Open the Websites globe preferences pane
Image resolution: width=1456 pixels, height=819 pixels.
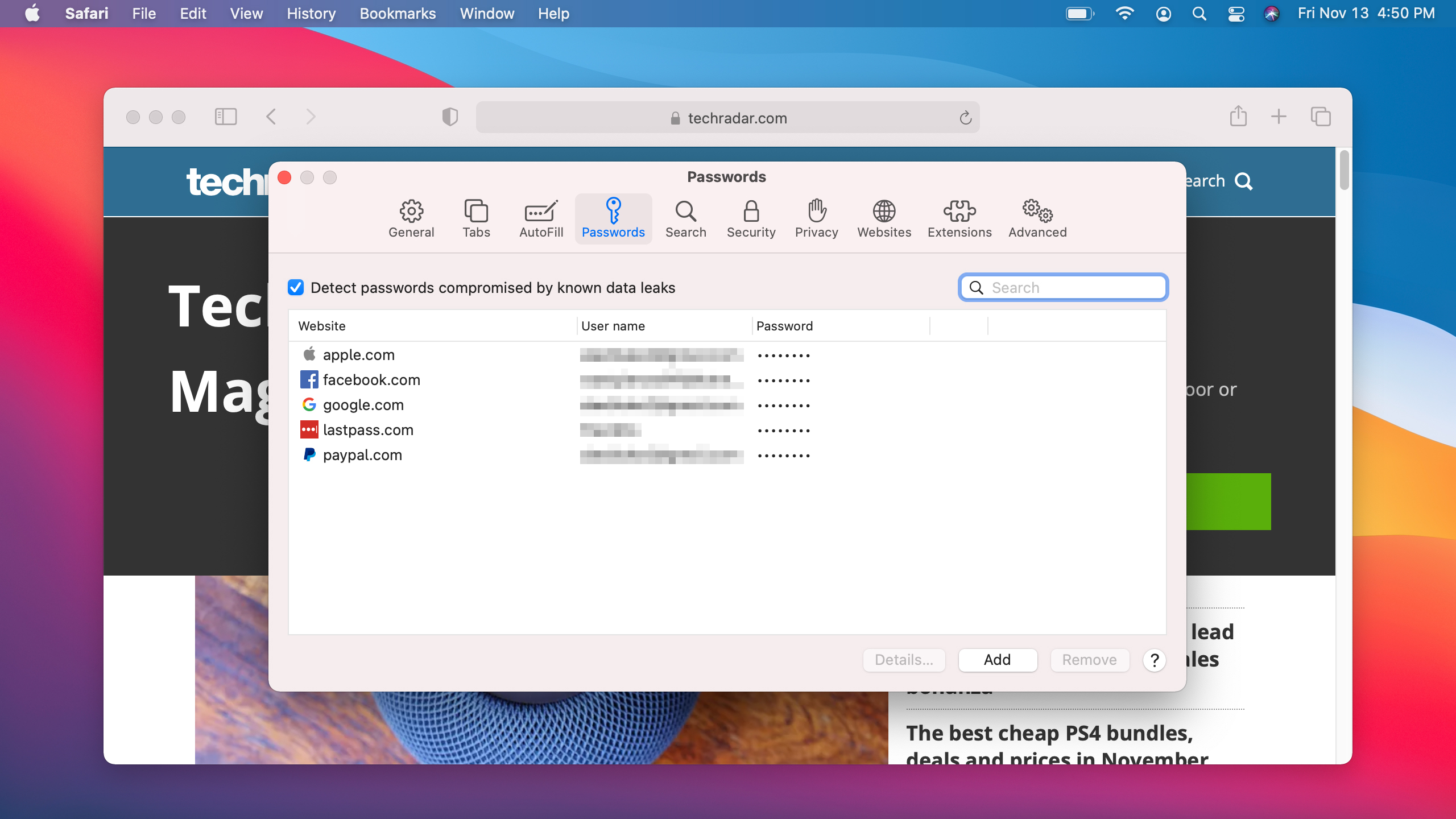(884, 219)
